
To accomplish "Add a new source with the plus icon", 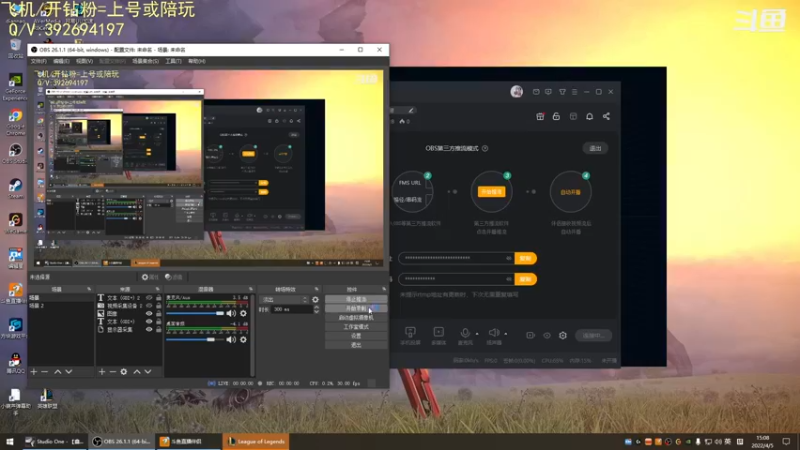I will pyautogui.click(x=102, y=372).
